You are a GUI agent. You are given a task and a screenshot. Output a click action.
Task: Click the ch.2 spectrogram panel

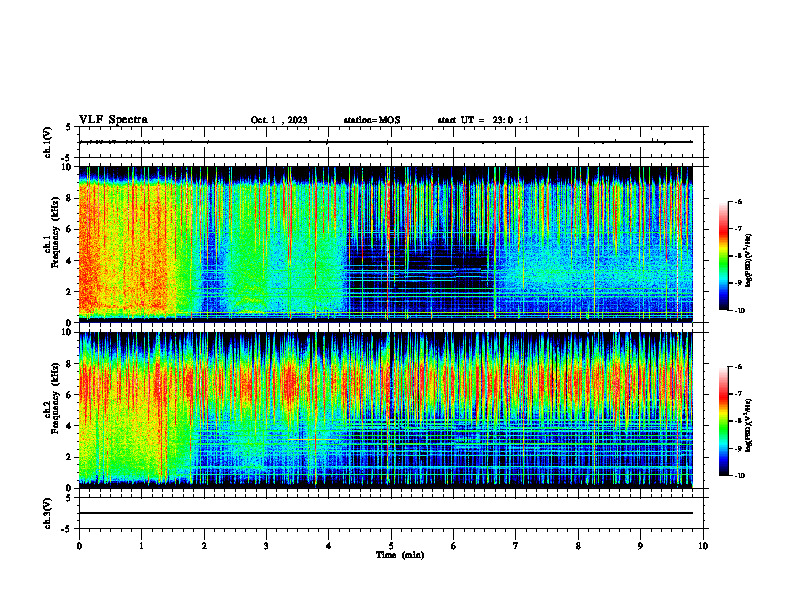(x=385, y=410)
